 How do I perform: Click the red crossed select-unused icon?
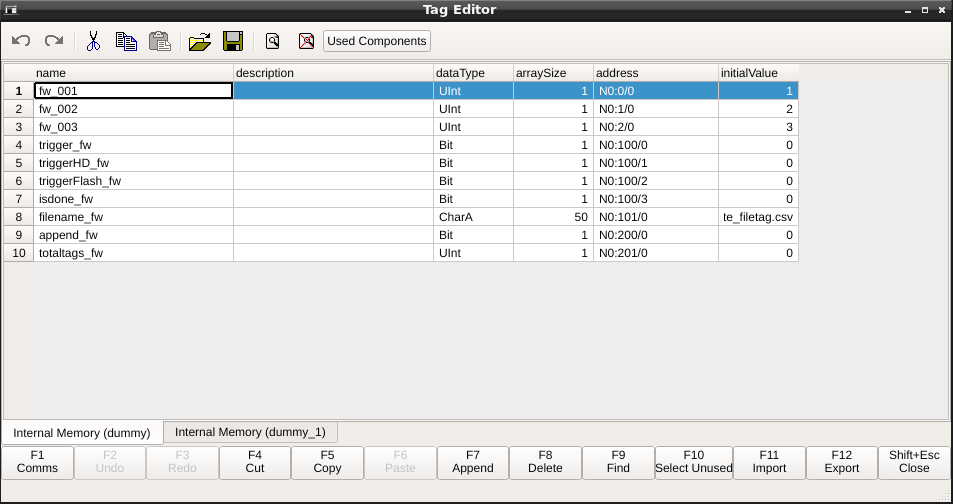click(x=306, y=41)
